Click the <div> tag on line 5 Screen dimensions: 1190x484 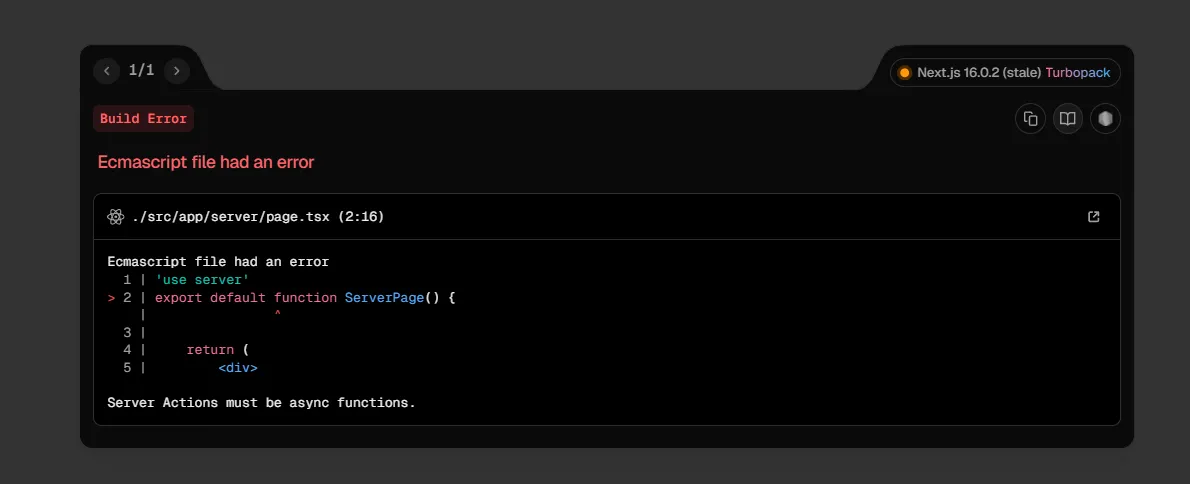238,368
